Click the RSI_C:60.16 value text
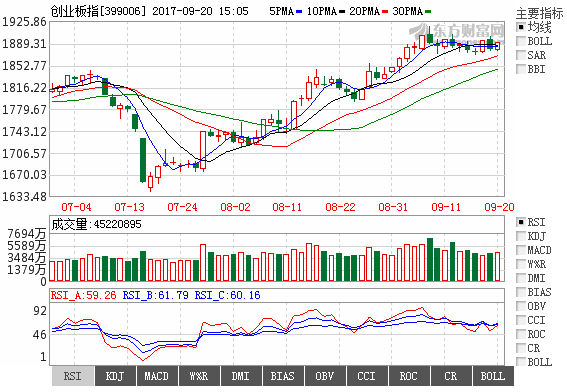This screenshot has width=567, height=392. (x=227, y=295)
